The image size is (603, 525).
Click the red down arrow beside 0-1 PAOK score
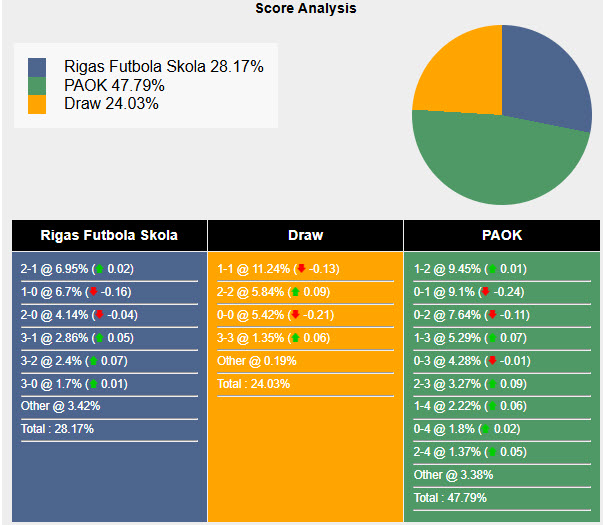pyautogui.click(x=486, y=292)
